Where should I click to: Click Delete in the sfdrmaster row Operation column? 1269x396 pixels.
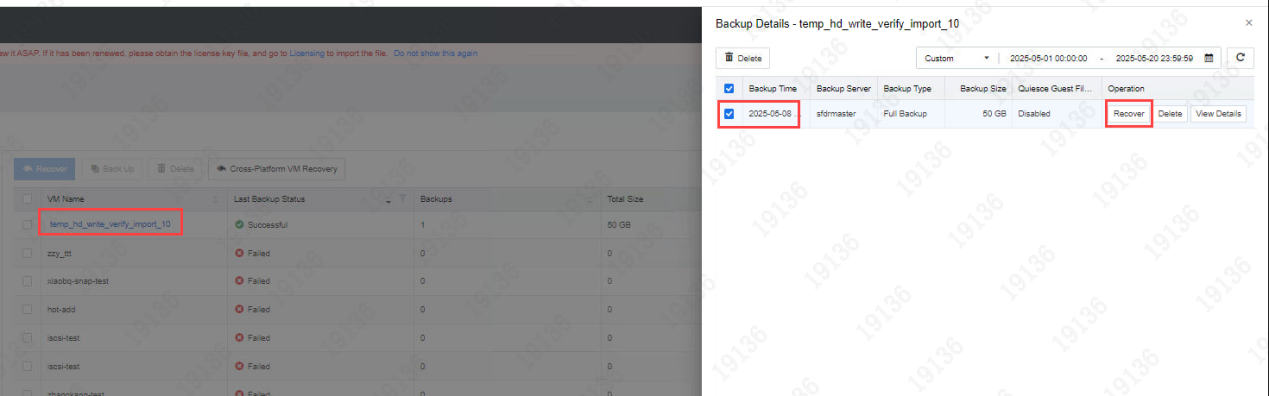point(1170,113)
